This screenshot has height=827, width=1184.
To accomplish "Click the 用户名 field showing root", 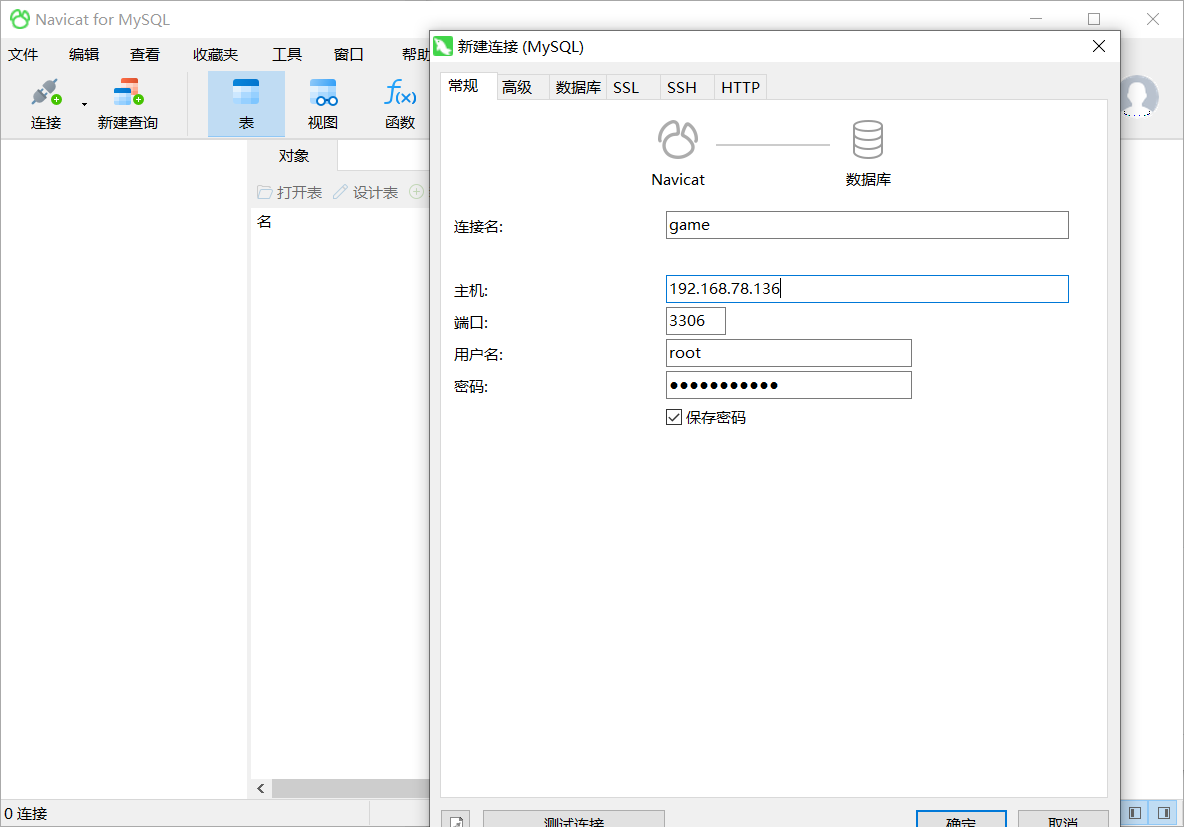I will click(788, 353).
